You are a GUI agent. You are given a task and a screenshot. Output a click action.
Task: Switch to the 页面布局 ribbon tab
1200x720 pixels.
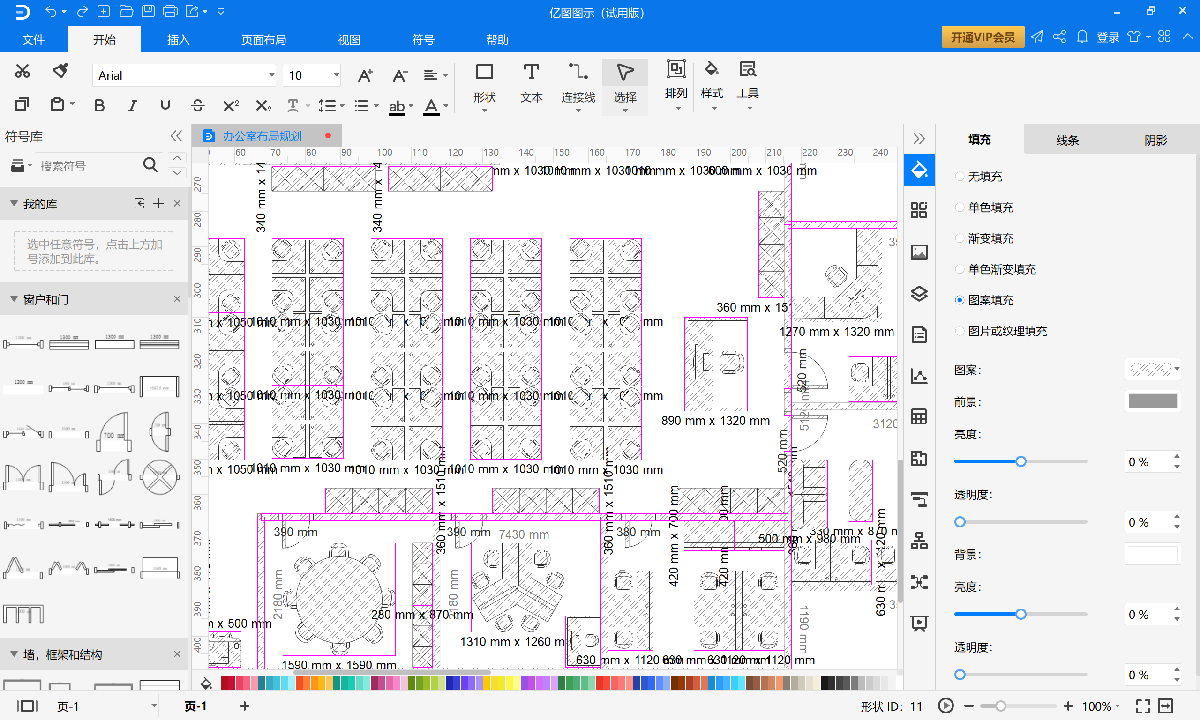[263, 40]
